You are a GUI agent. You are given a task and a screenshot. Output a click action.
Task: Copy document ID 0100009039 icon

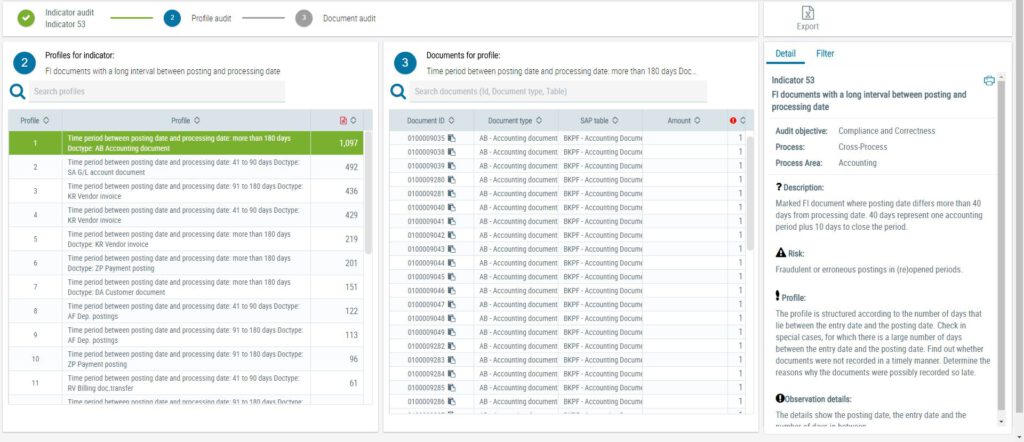451,166
